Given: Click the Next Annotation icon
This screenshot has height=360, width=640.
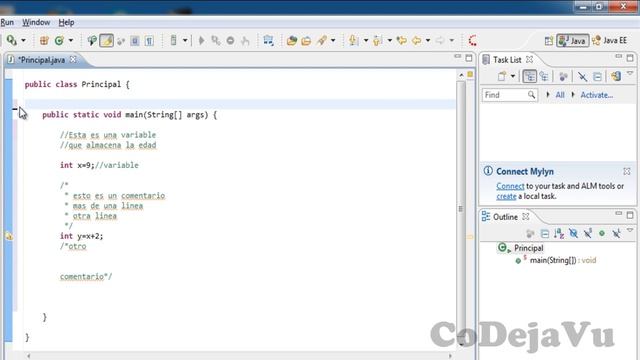Looking at the screenshot, I should 353,40.
